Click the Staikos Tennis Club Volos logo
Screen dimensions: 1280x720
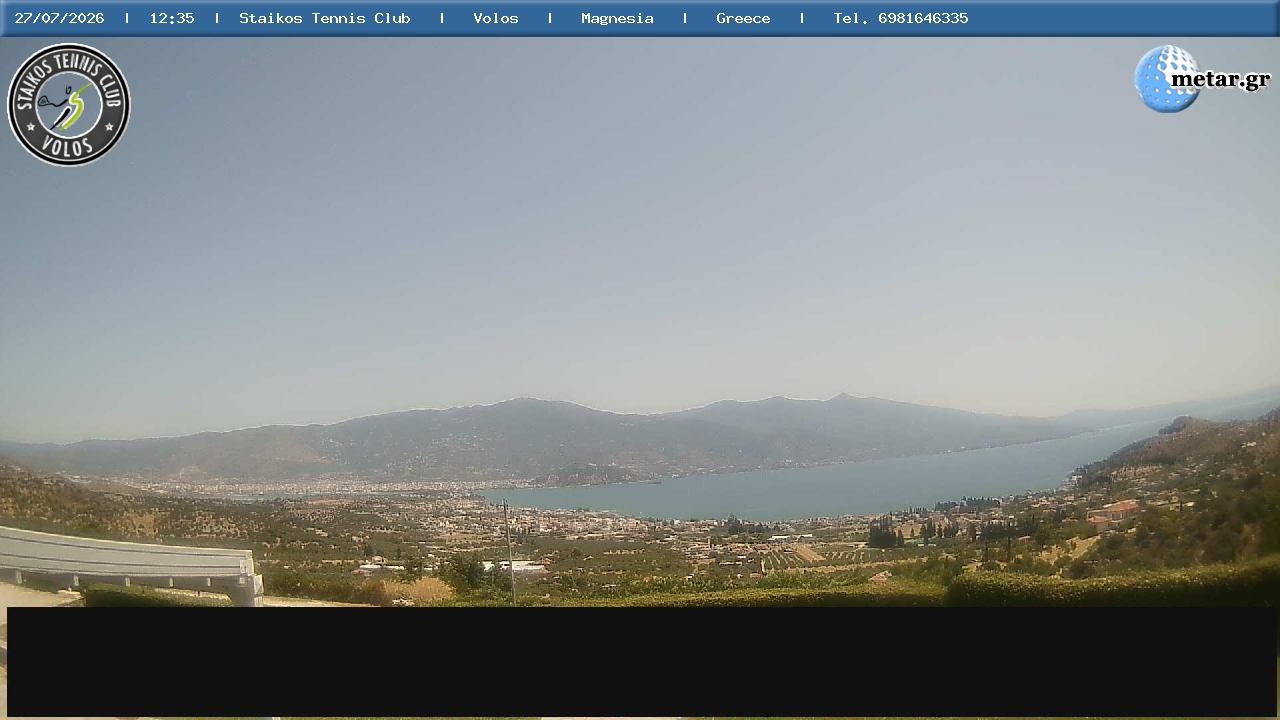click(x=69, y=105)
